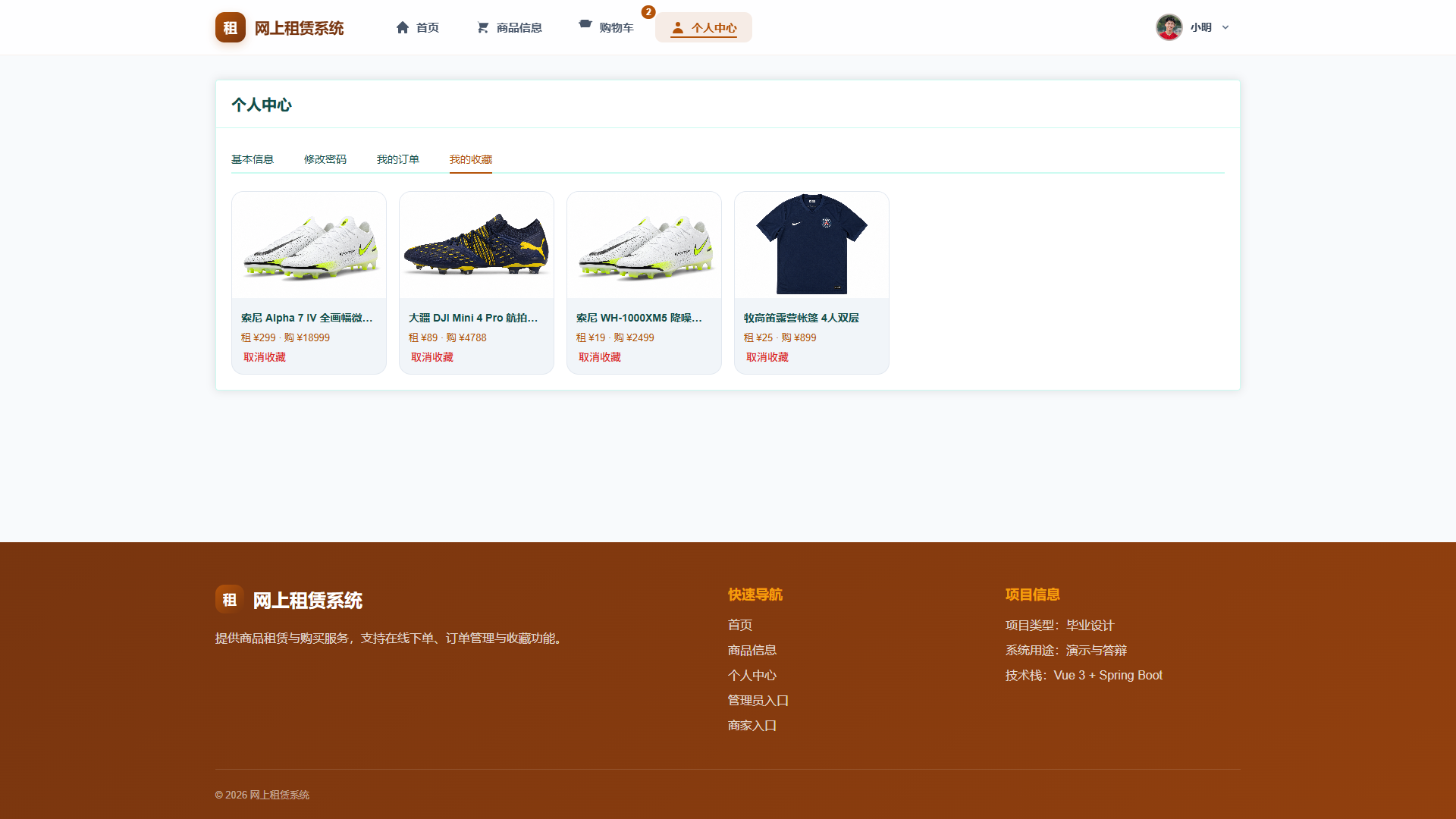Open the 牧高笛露营帐篷 product image
The height and width of the screenshot is (819, 1456).
812,245
